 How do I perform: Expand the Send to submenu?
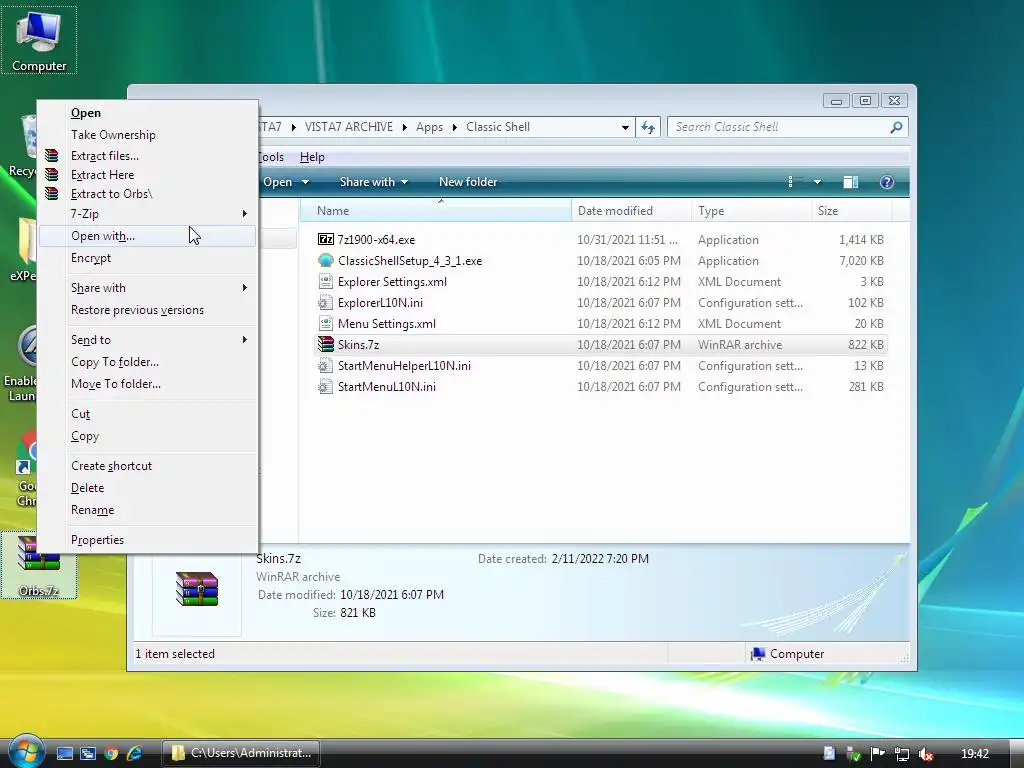pos(245,340)
